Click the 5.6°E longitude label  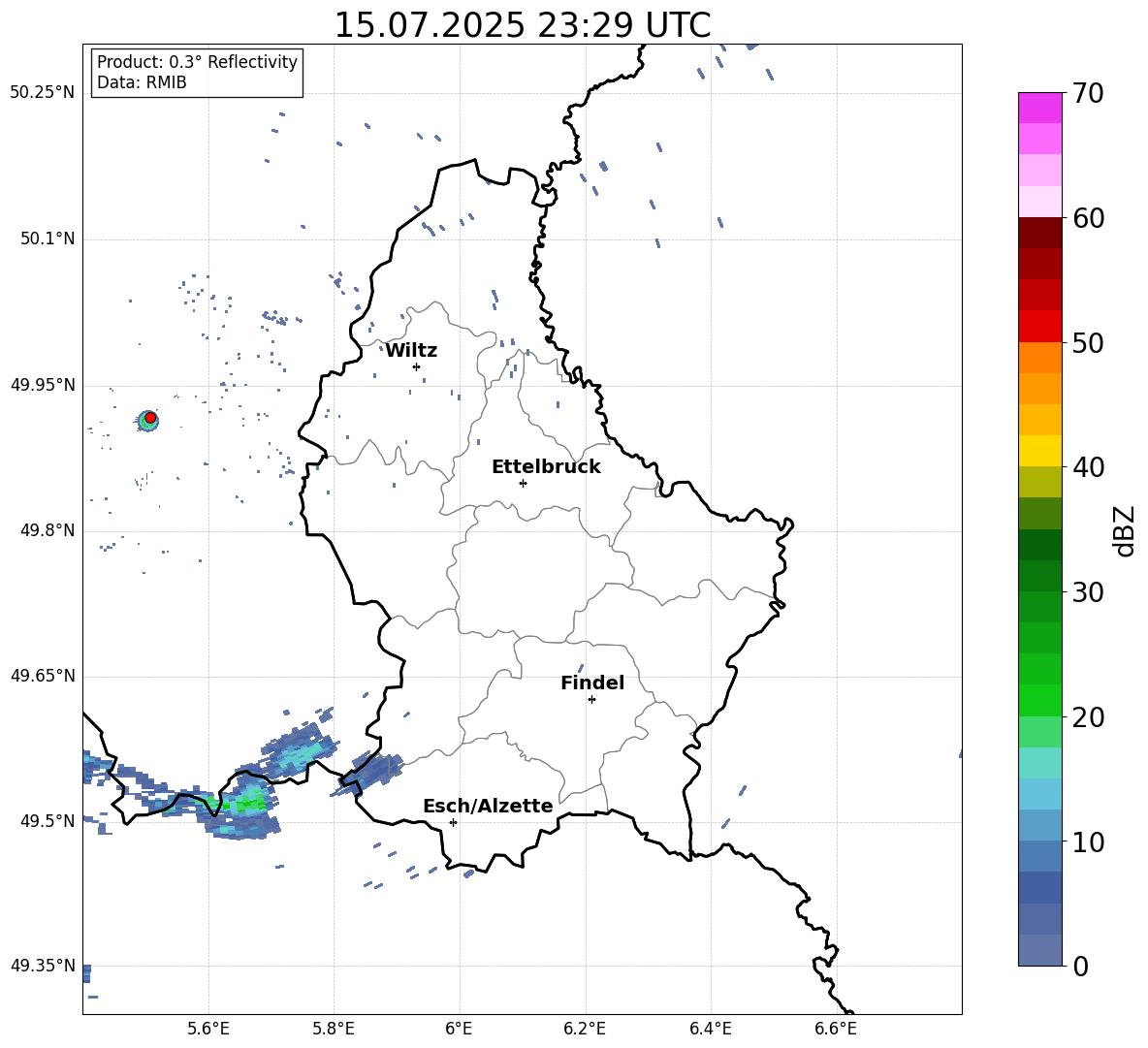tap(208, 1029)
